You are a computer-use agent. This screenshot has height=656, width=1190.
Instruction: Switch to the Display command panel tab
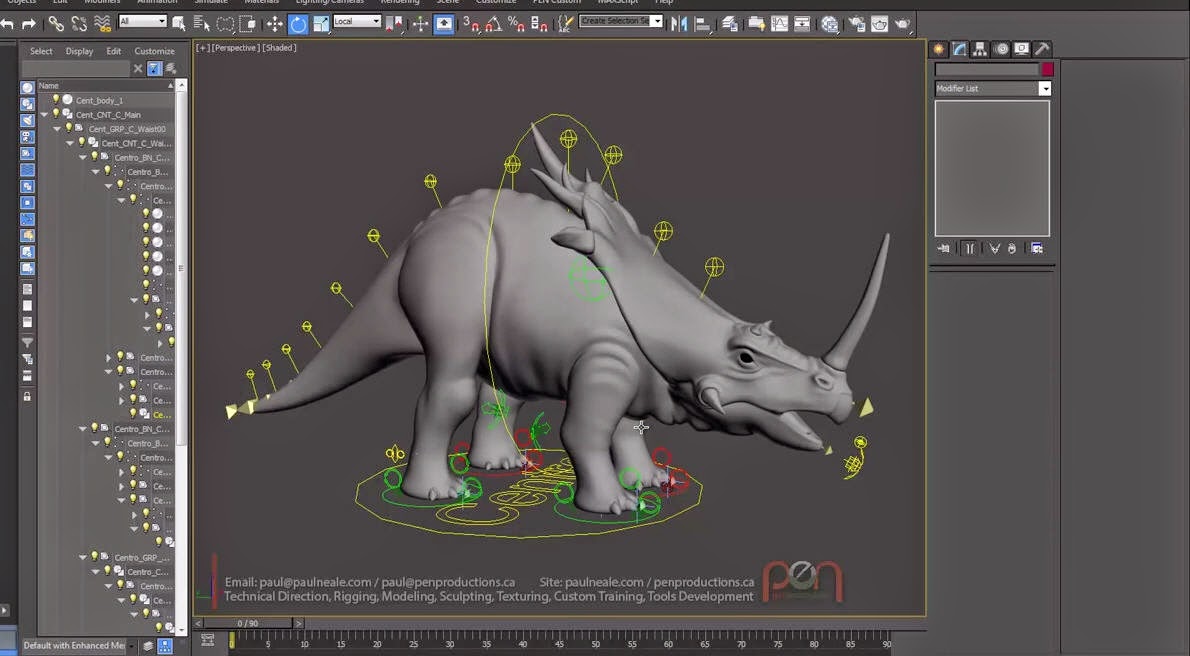[x=1022, y=49]
